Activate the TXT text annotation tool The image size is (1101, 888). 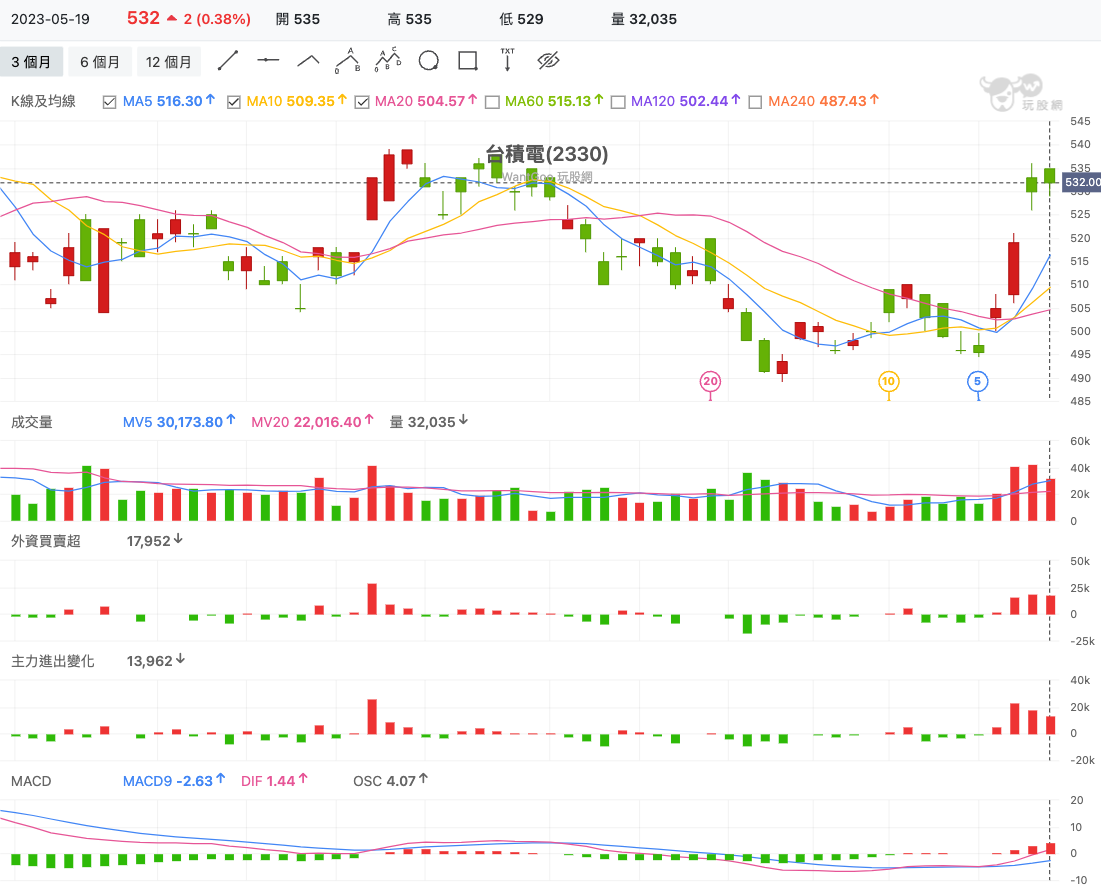508,61
